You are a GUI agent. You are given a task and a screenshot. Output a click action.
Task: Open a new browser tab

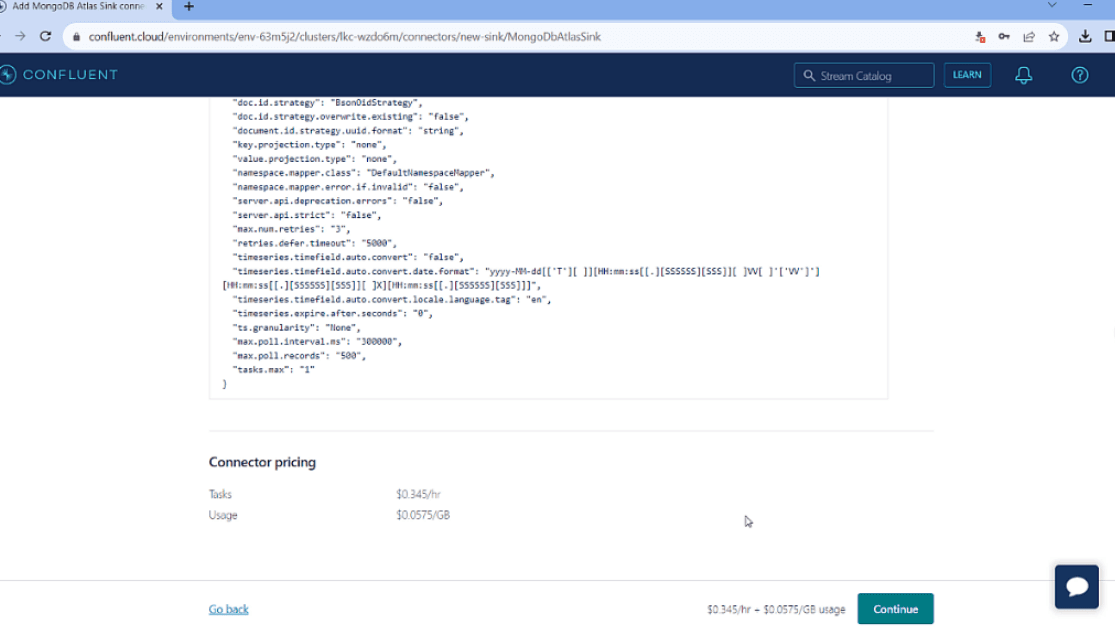[x=190, y=7]
